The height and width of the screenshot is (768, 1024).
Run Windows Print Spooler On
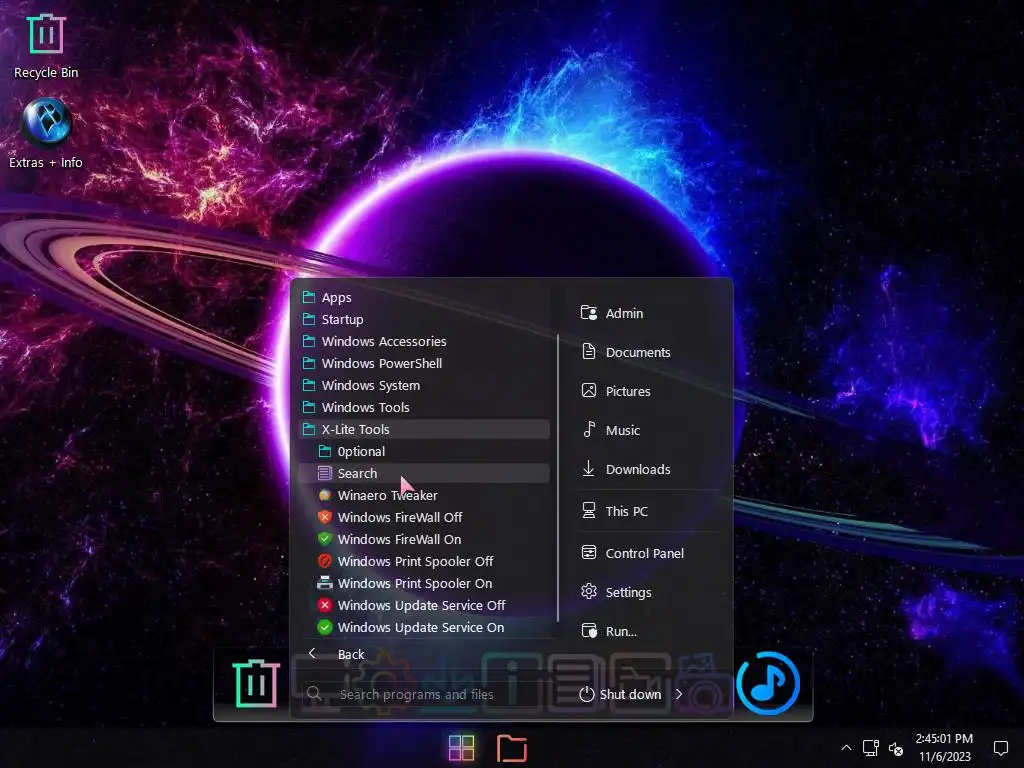pyautogui.click(x=423, y=583)
